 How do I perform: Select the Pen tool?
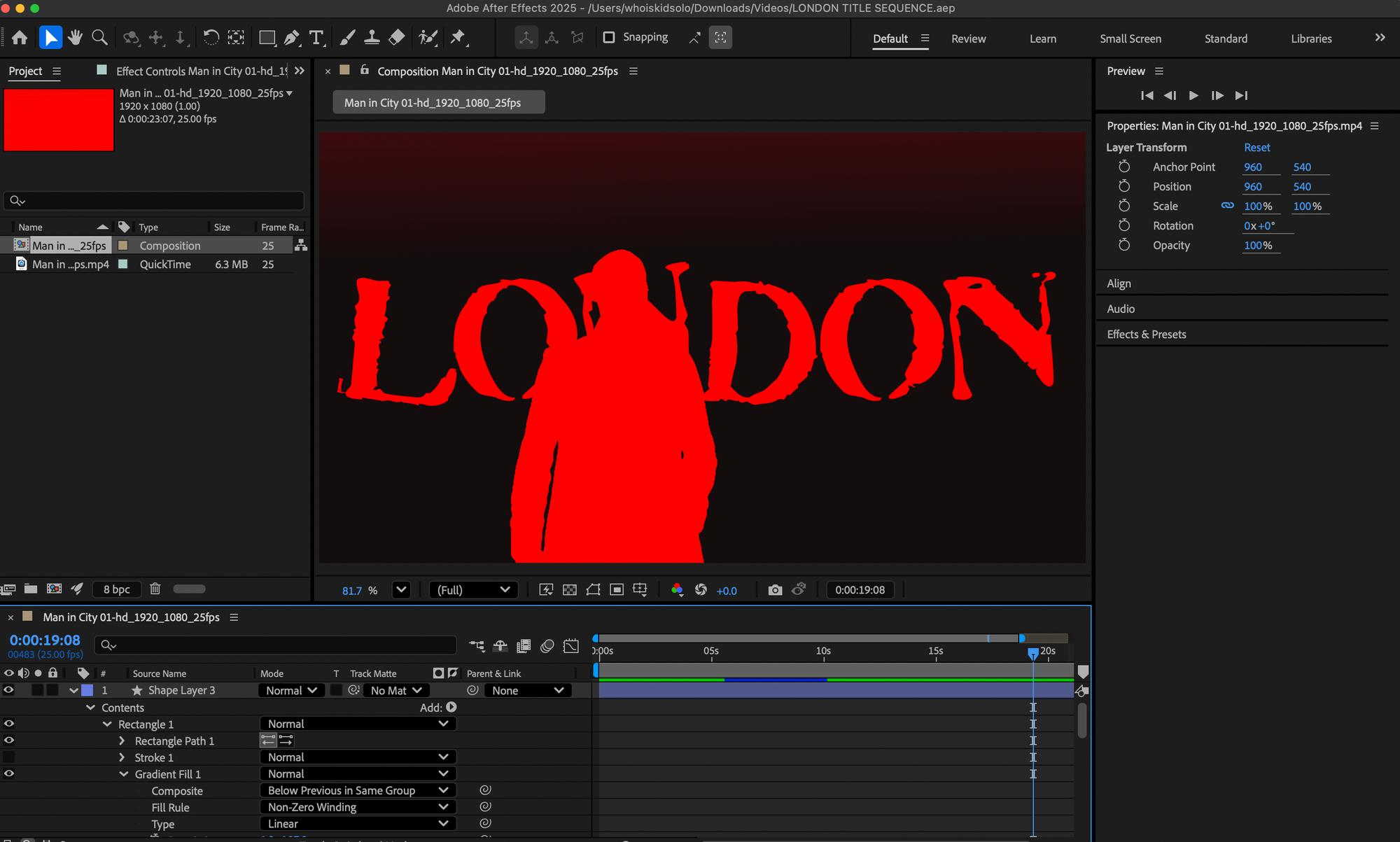click(x=292, y=37)
